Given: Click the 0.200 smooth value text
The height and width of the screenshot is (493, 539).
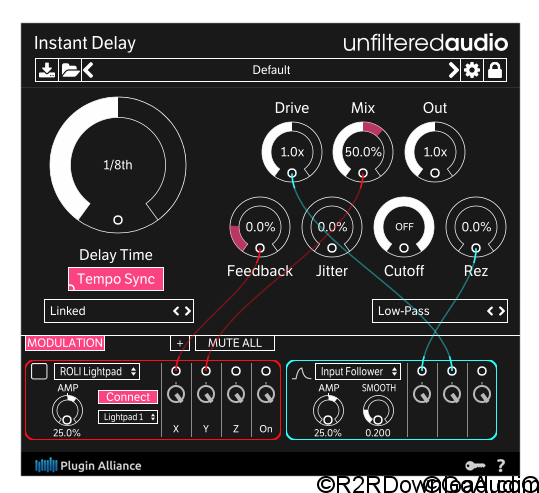Looking at the screenshot, I should (x=378, y=433).
